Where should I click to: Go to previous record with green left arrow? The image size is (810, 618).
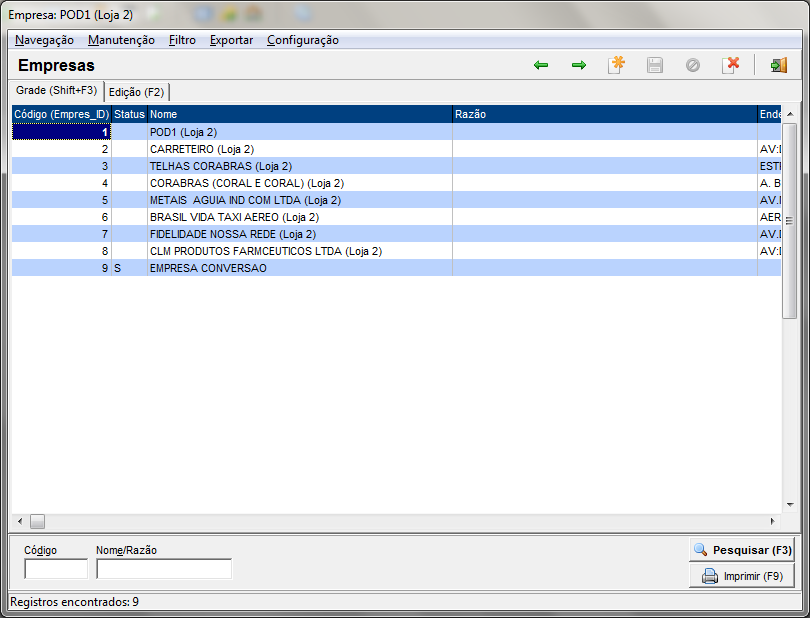click(541, 65)
